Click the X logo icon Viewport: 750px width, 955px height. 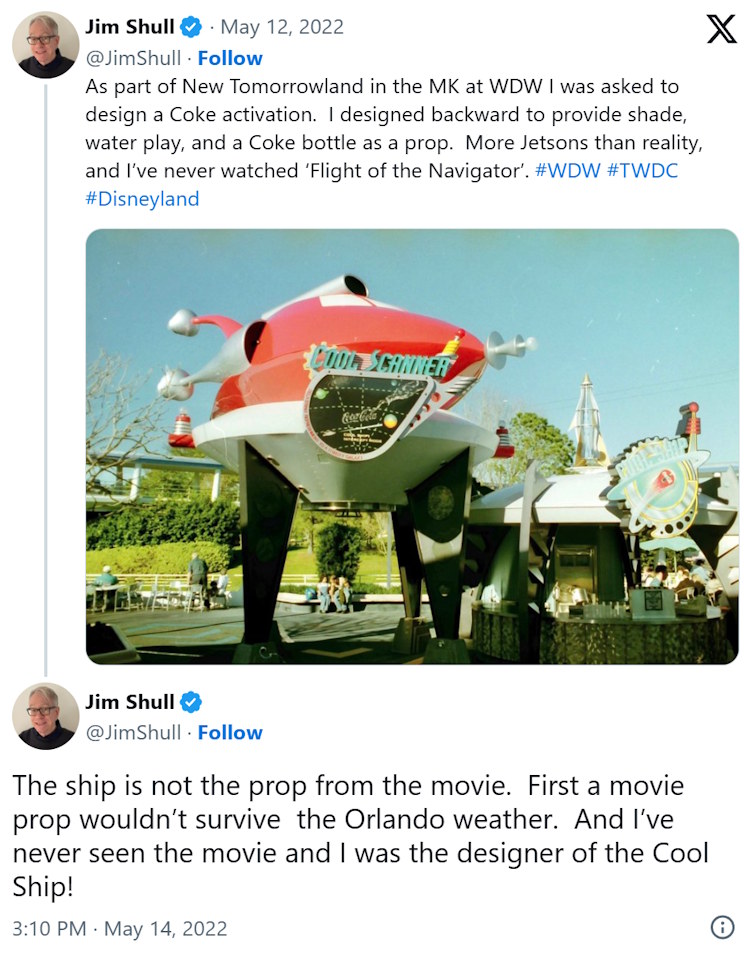click(720, 29)
